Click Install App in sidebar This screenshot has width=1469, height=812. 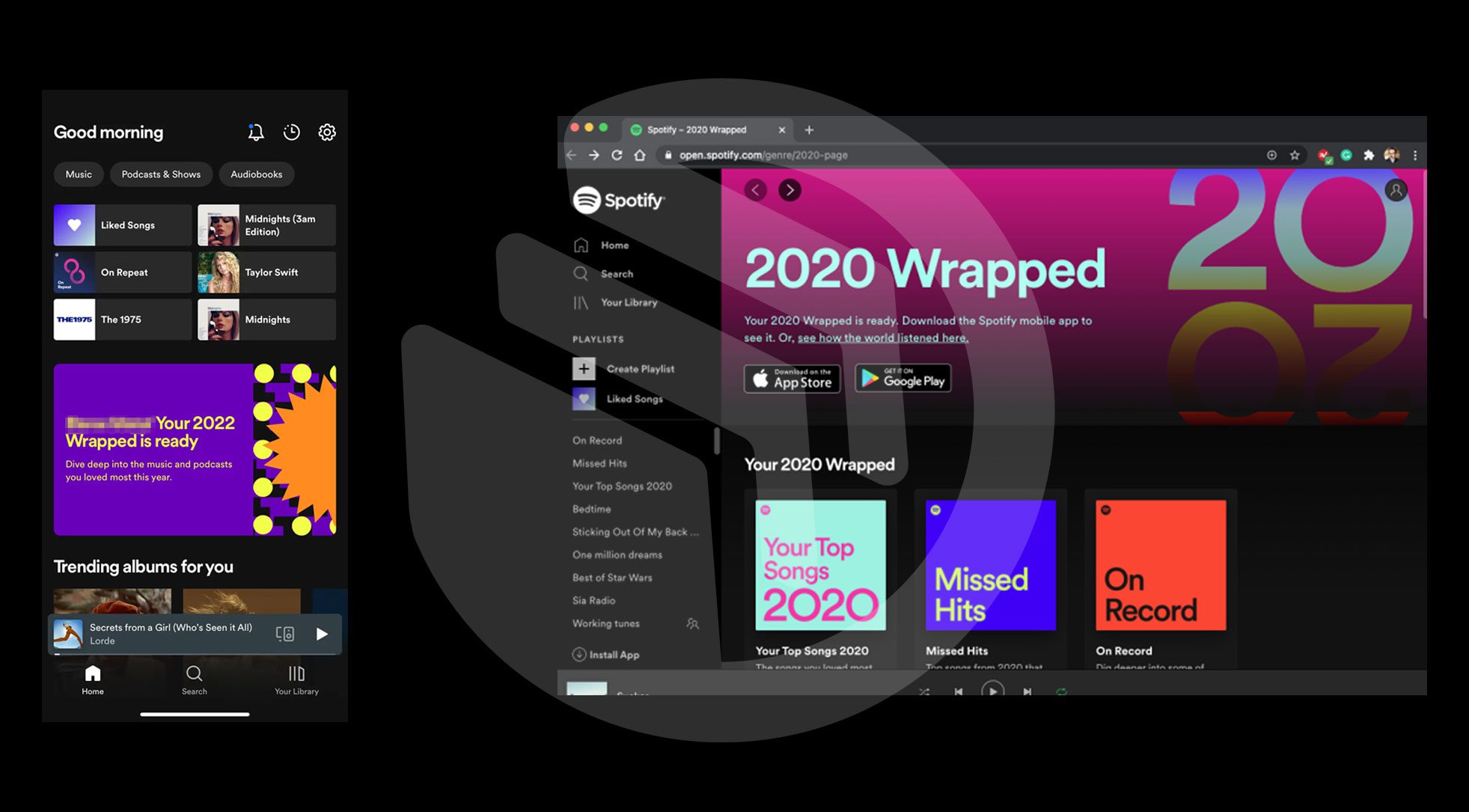tap(606, 655)
